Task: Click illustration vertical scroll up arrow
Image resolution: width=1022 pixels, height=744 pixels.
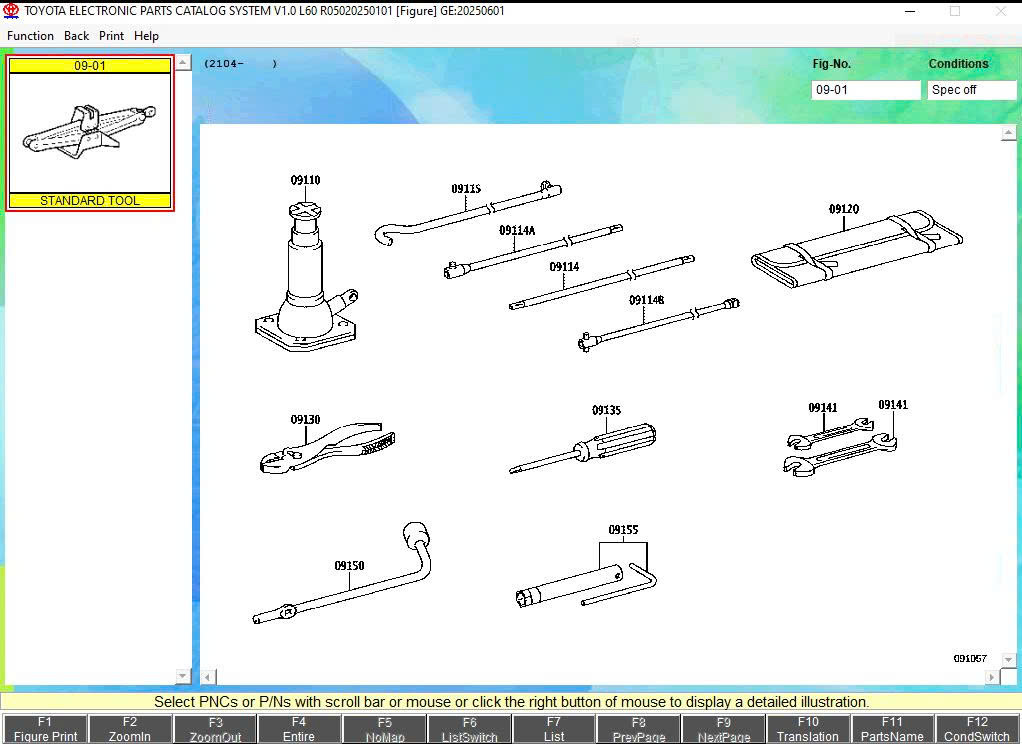Action: click(1008, 133)
